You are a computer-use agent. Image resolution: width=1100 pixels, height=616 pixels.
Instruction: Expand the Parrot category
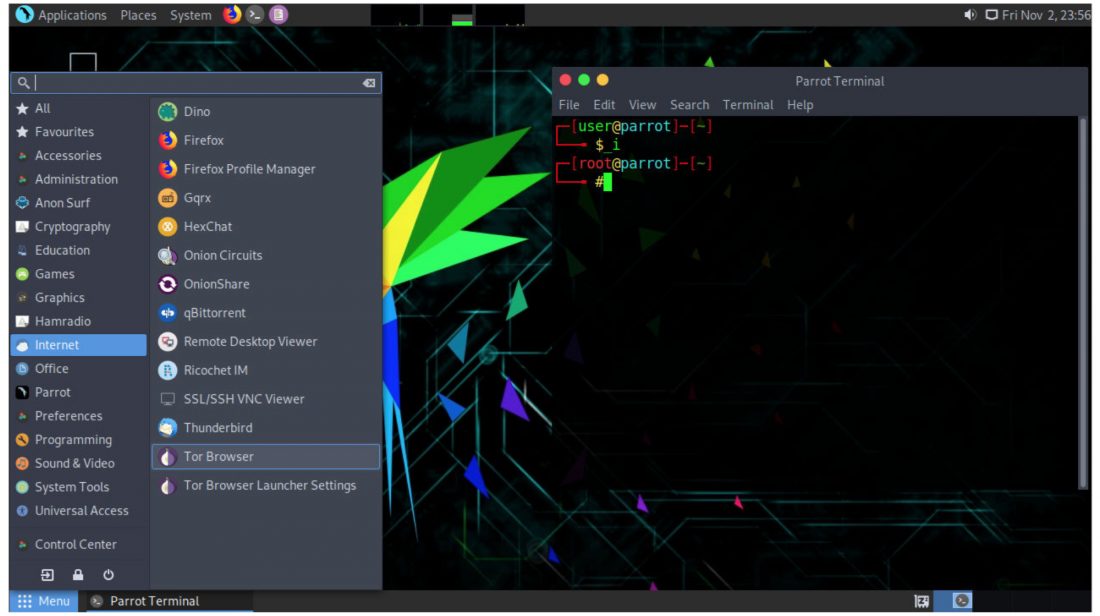(52, 392)
